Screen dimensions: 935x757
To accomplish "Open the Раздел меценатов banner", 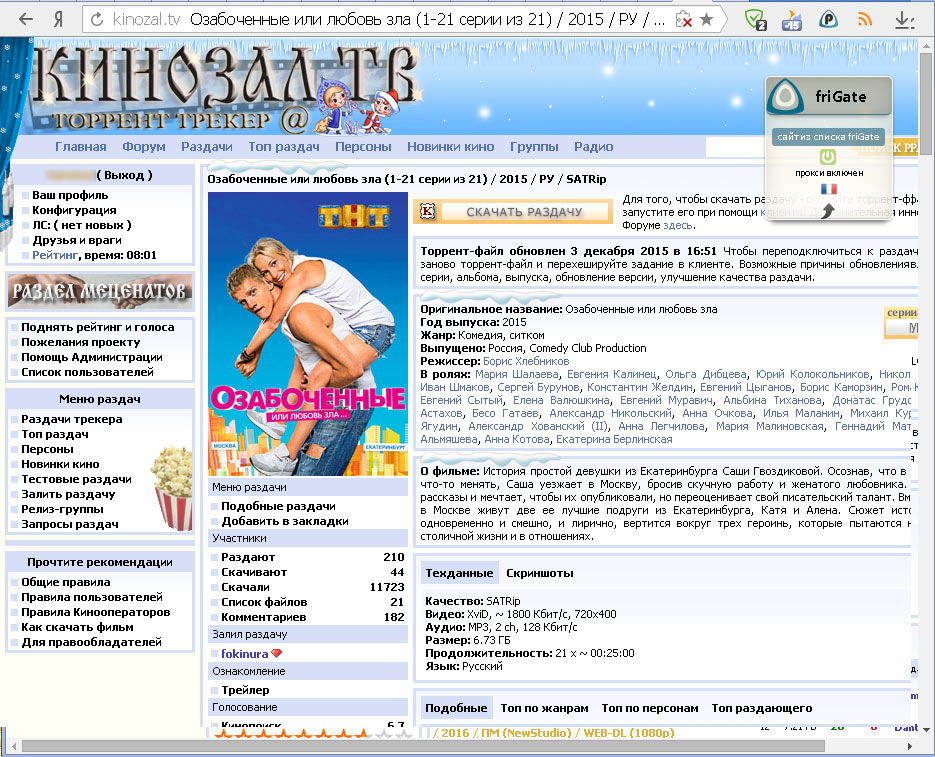I will click(x=100, y=291).
